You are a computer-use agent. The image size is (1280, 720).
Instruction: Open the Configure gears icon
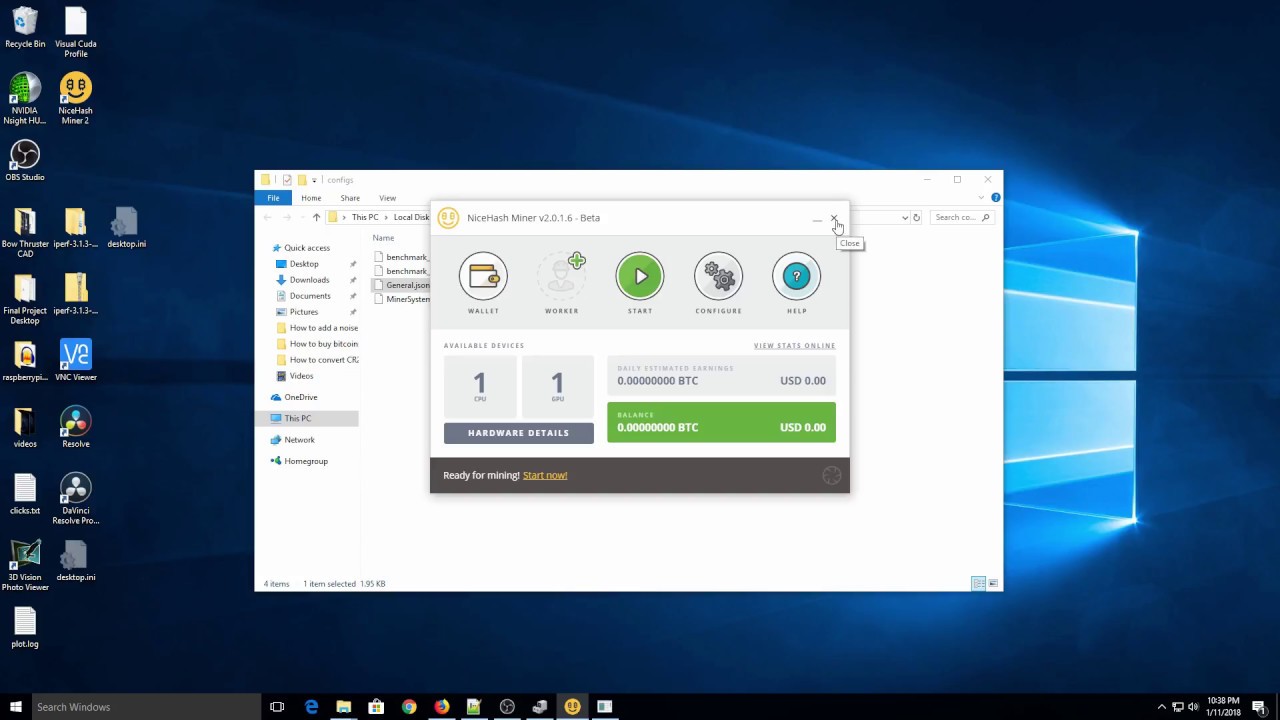(718, 277)
